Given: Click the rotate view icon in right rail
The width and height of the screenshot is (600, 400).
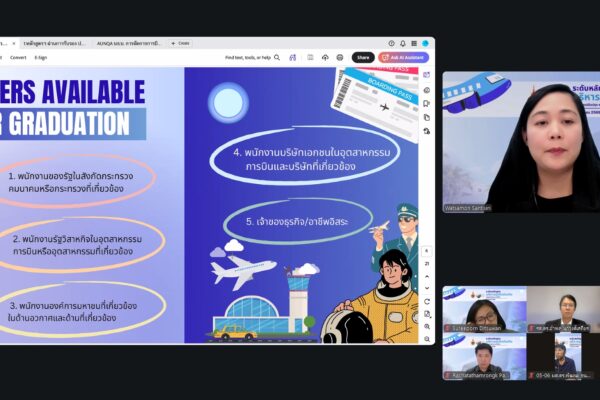Looking at the screenshot, I should pos(427,302).
